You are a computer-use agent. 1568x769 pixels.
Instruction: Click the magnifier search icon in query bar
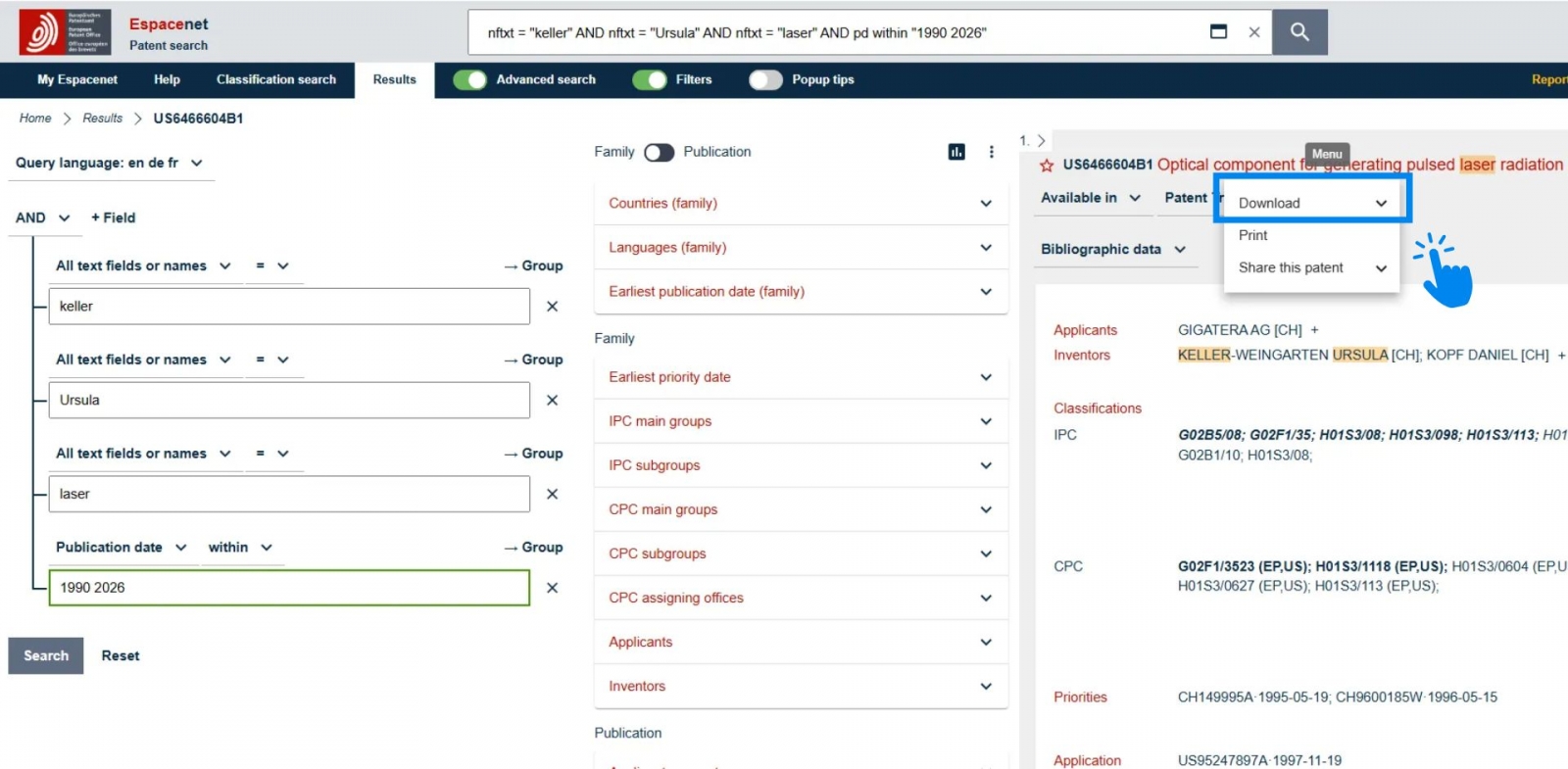pos(1299,32)
